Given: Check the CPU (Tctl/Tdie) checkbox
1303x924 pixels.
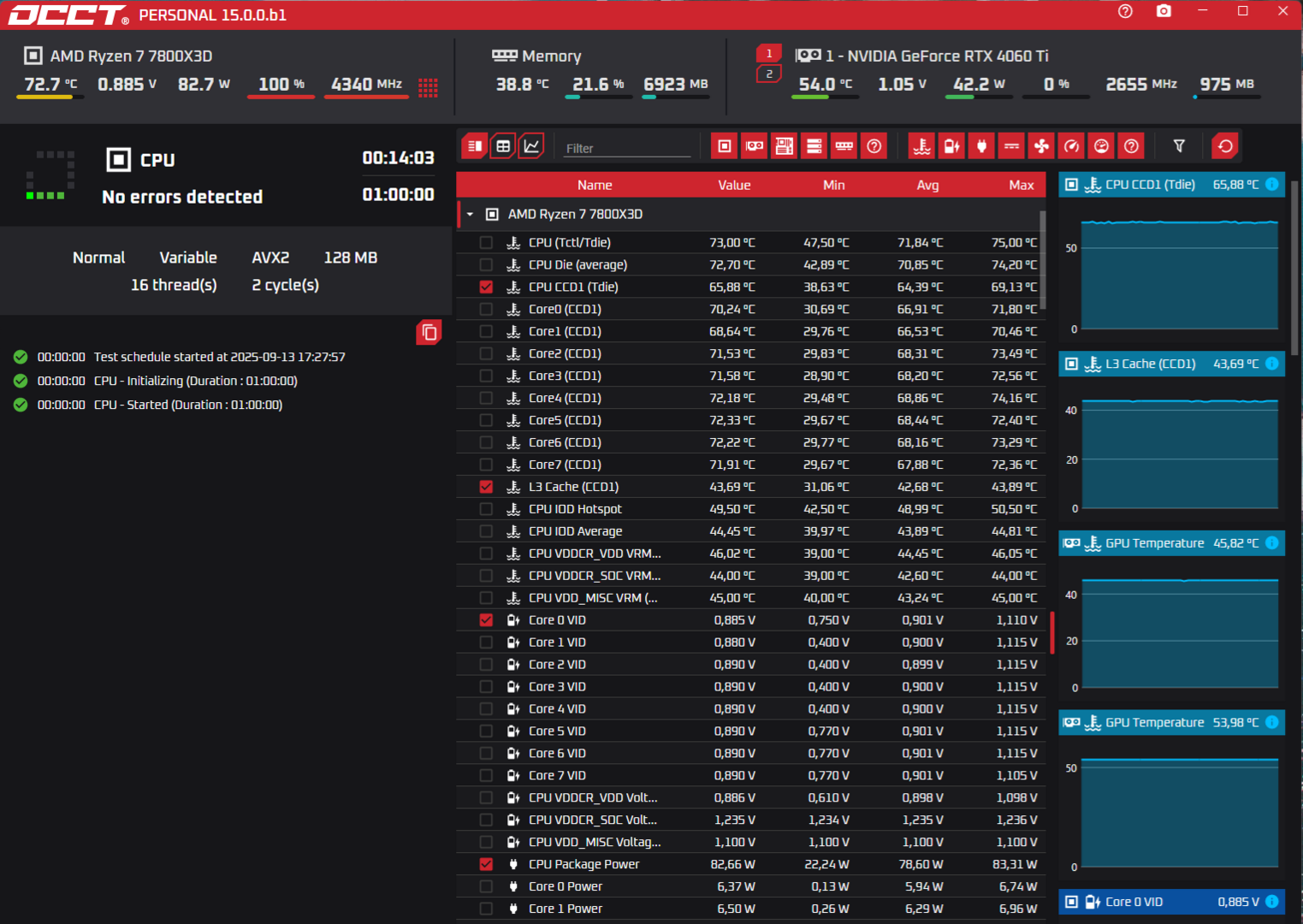Looking at the screenshot, I should click(486, 242).
